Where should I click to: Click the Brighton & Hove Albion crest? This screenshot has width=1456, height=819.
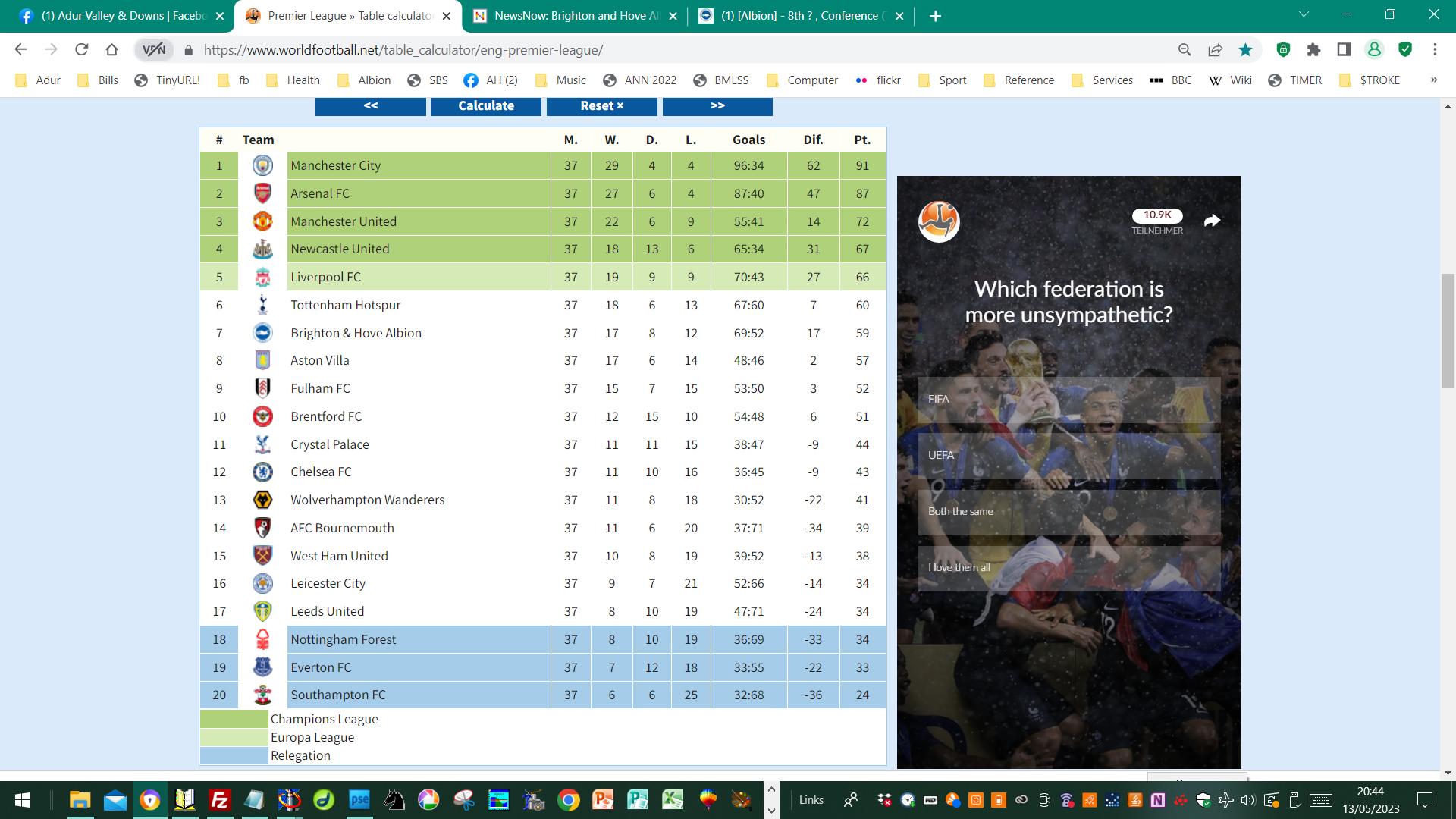tap(262, 333)
